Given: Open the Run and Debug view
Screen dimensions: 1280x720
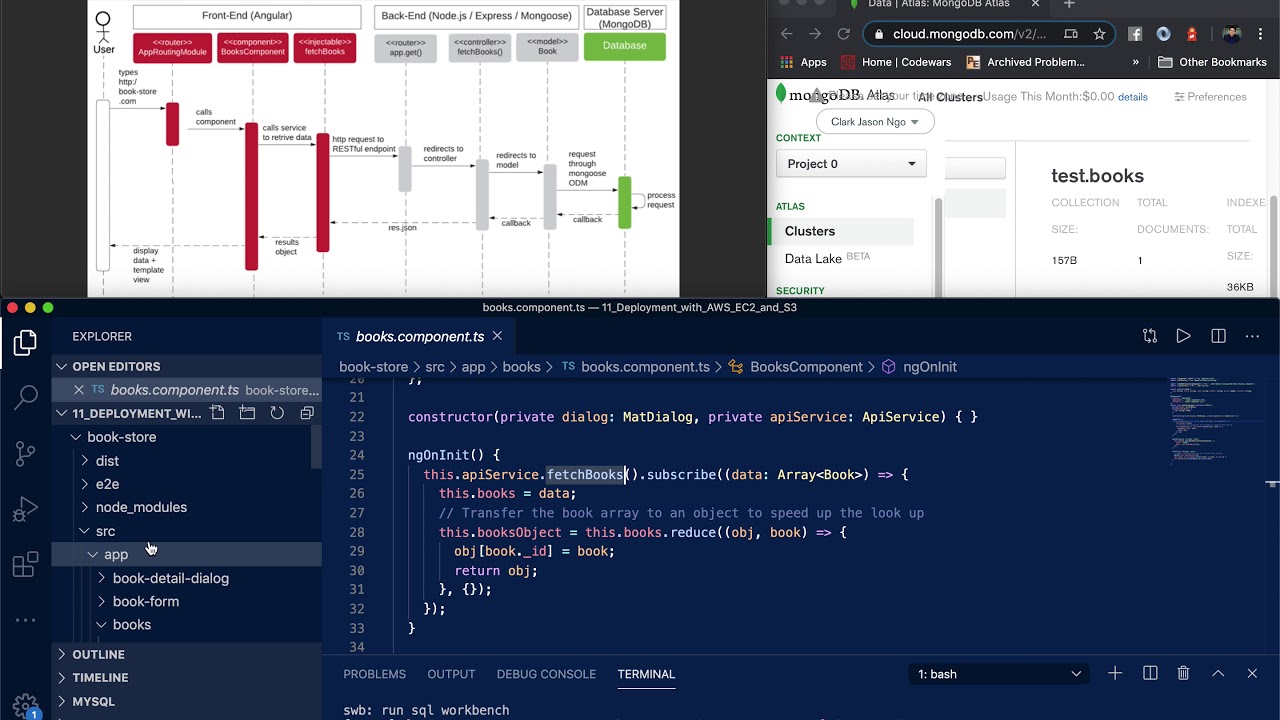Looking at the screenshot, I should point(25,510).
